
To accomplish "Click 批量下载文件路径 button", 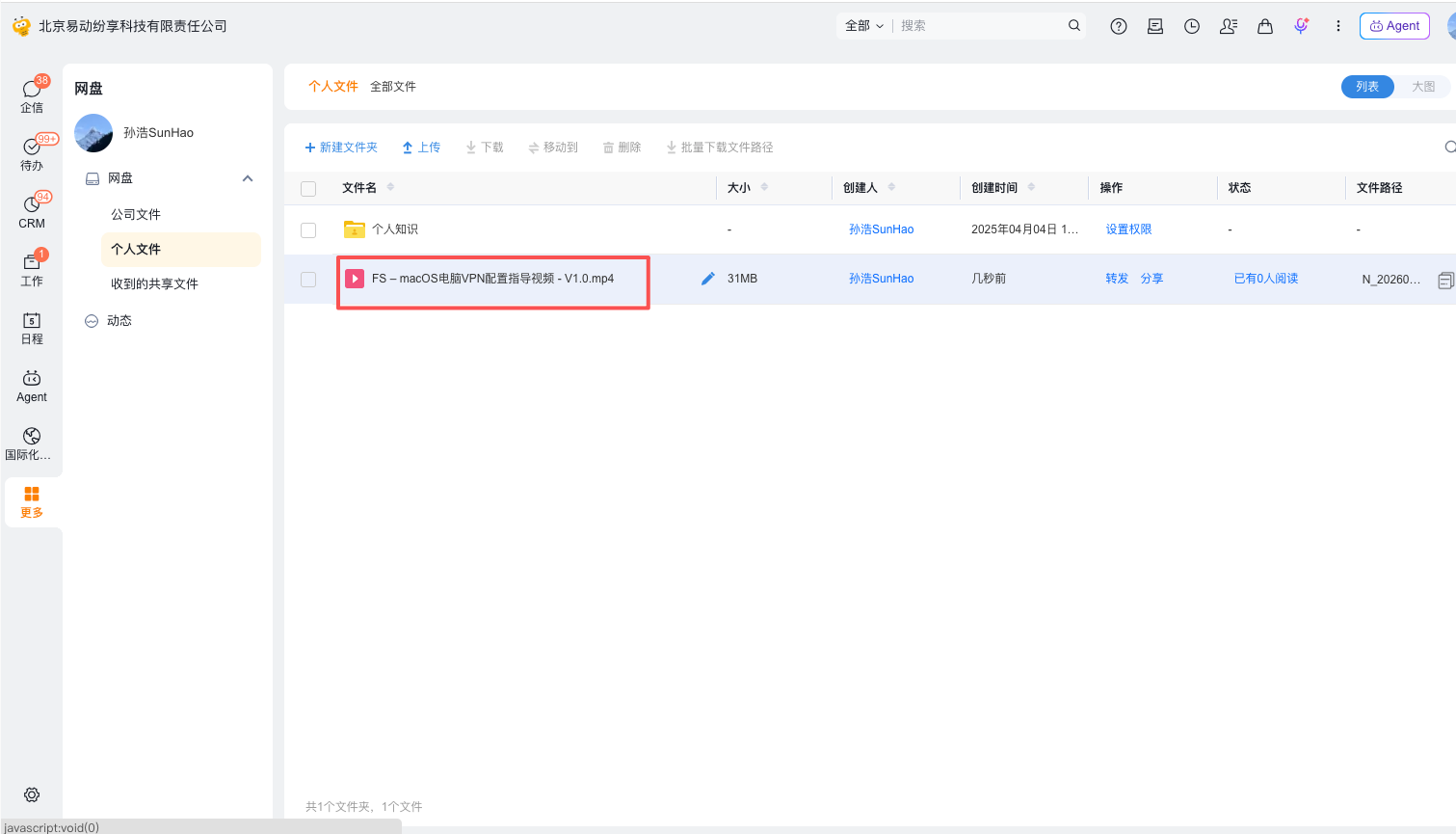I will 720,148.
